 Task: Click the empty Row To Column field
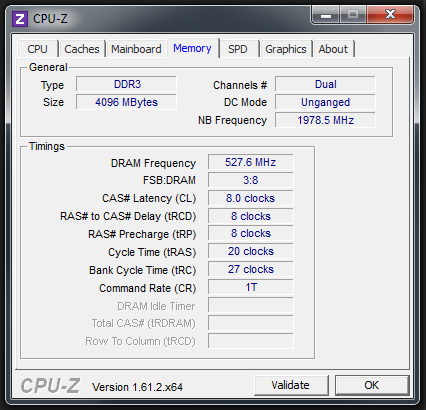(x=251, y=341)
